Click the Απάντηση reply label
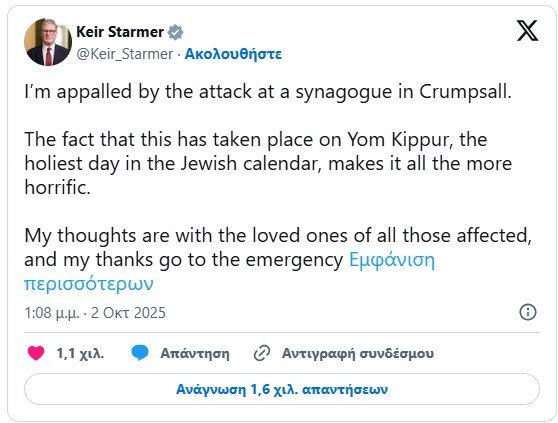Image resolution: width=558 pixels, height=423 pixels. pyautogui.click(x=195, y=353)
